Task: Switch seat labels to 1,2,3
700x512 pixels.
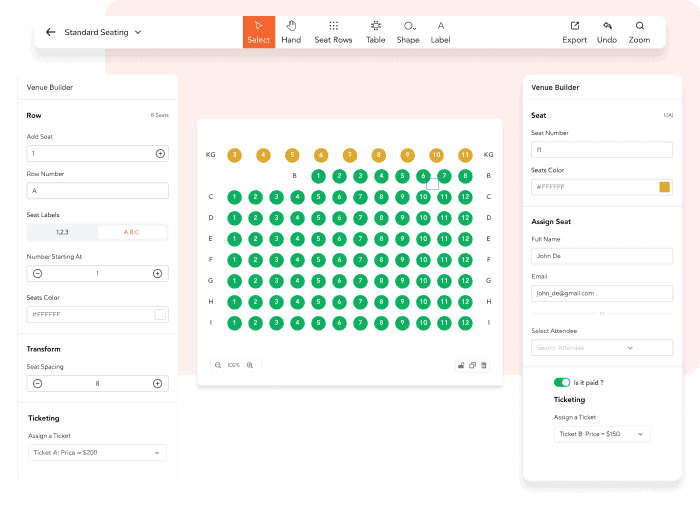Action: [62, 232]
